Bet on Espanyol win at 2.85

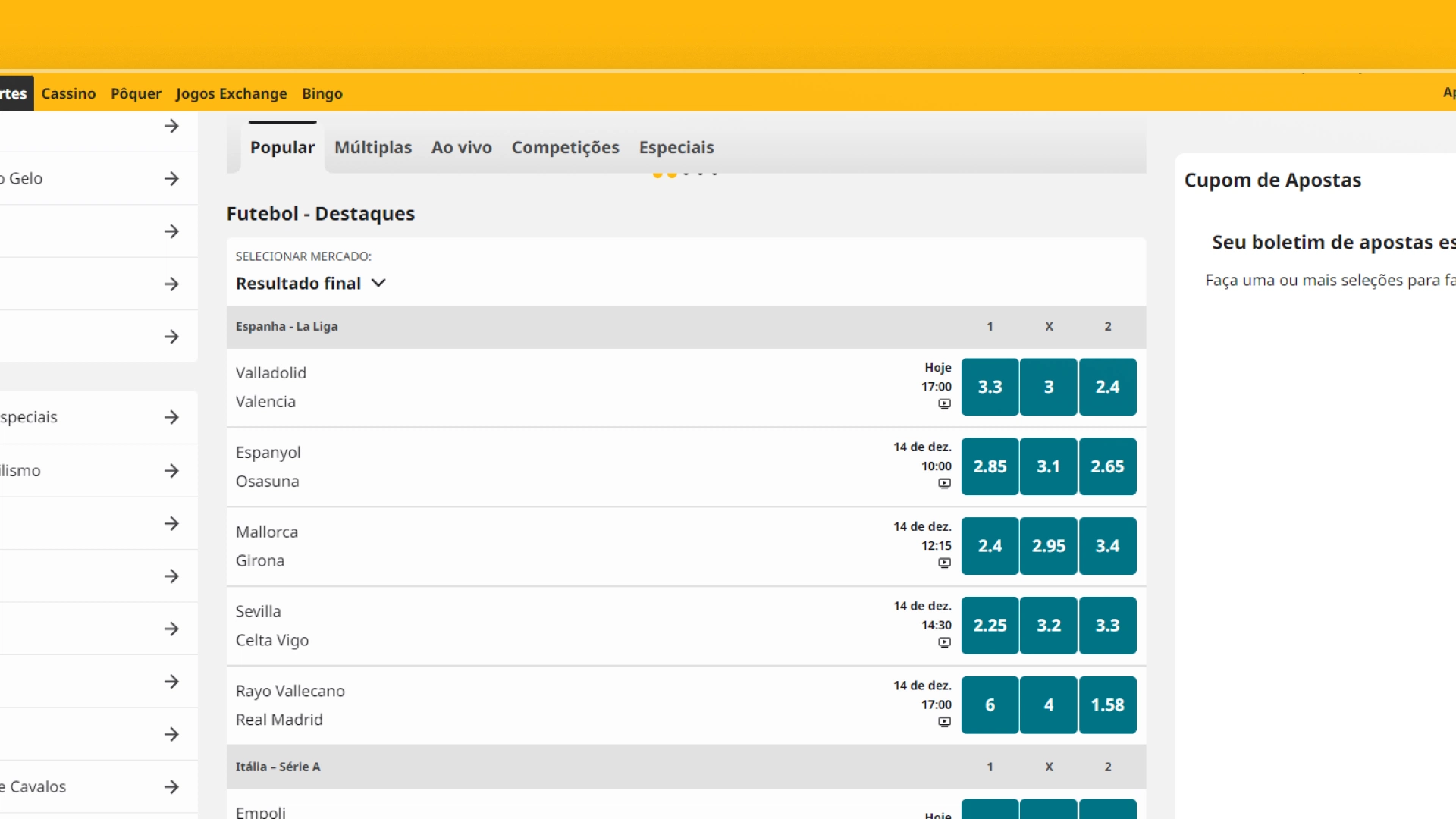(x=990, y=466)
